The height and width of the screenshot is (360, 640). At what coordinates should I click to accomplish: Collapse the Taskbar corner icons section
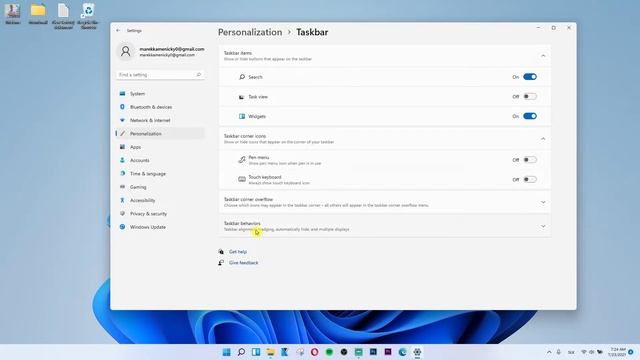click(x=543, y=139)
